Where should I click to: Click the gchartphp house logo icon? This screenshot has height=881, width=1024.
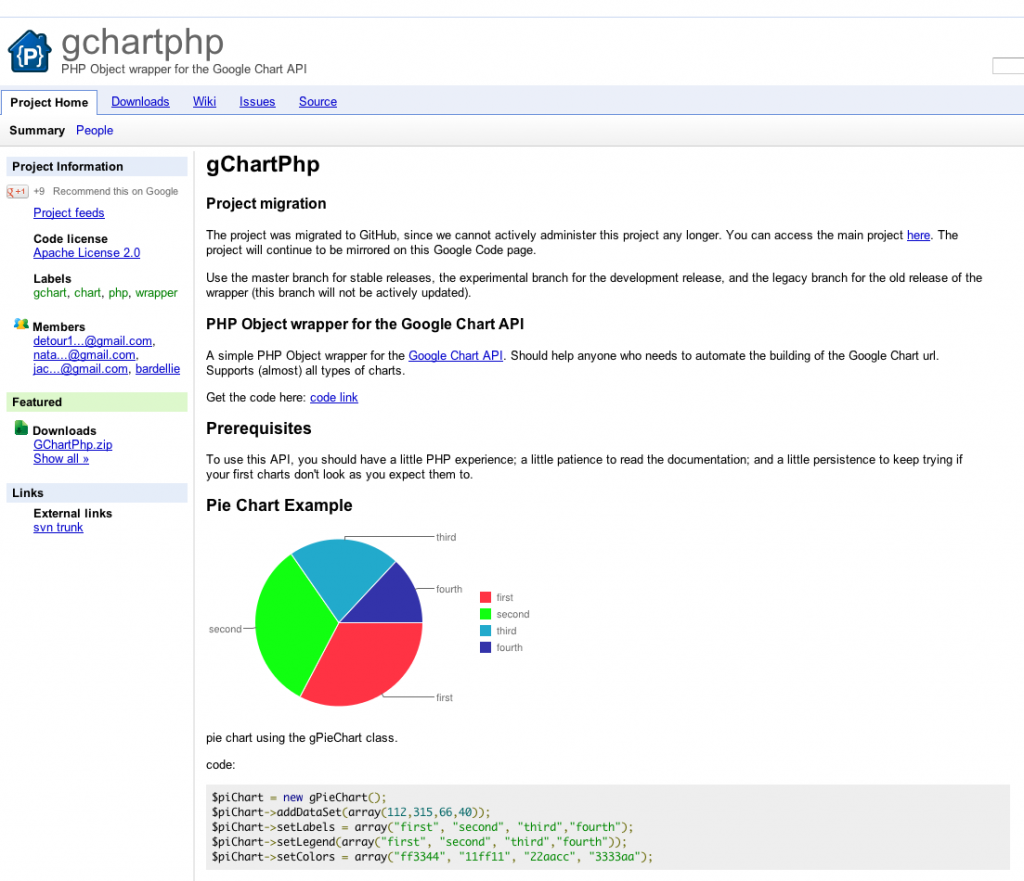[29, 50]
